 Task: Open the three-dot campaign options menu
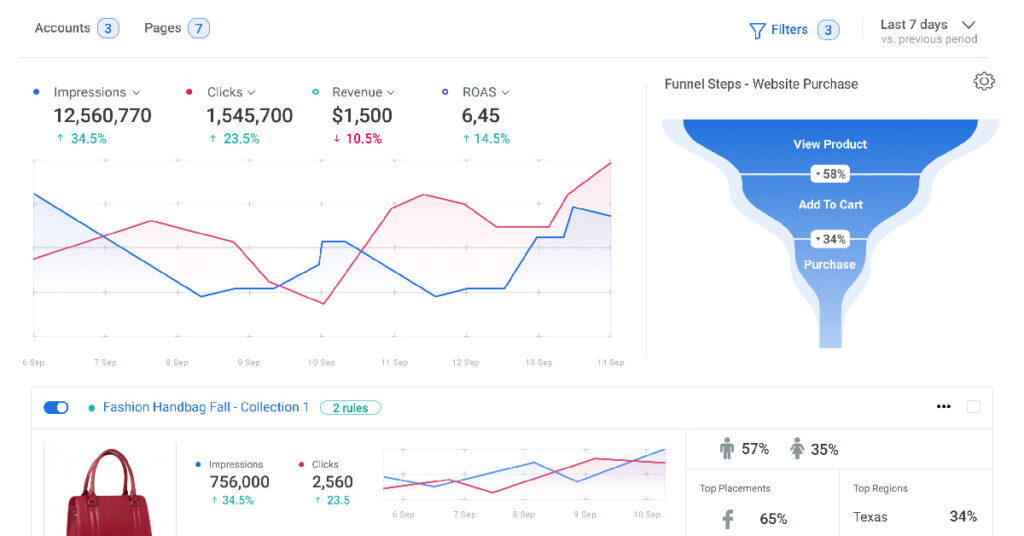(943, 407)
